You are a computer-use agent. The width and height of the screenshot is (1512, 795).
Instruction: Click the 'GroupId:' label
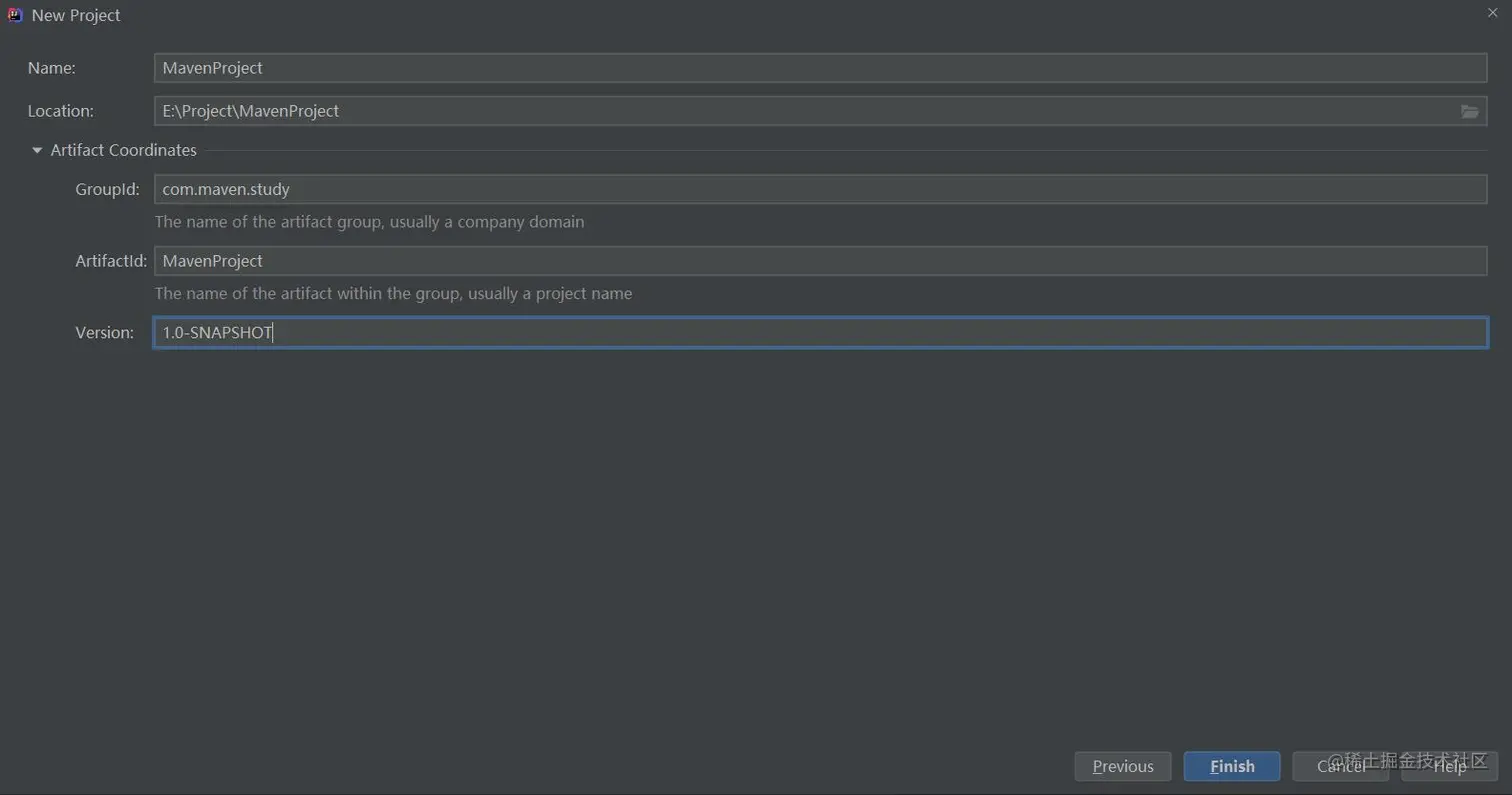pos(108,189)
